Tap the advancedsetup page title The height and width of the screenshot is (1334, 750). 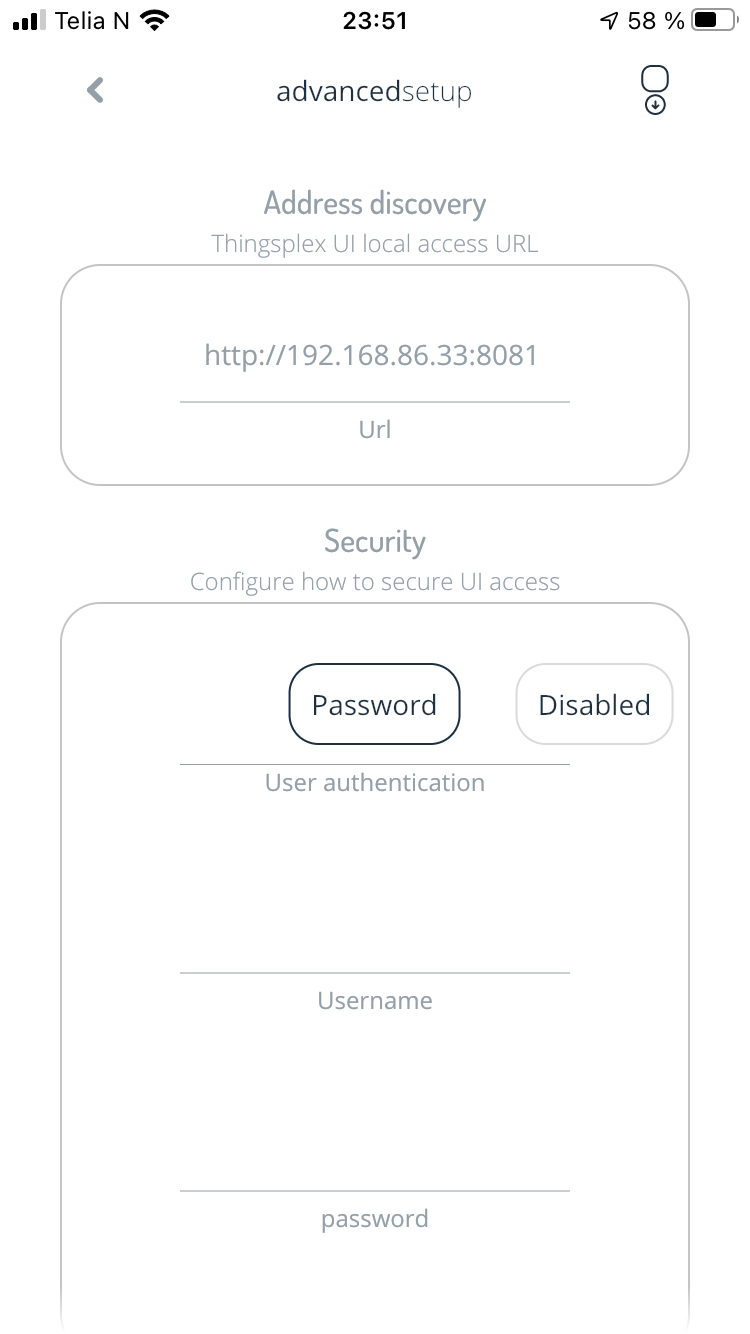click(374, 92)
